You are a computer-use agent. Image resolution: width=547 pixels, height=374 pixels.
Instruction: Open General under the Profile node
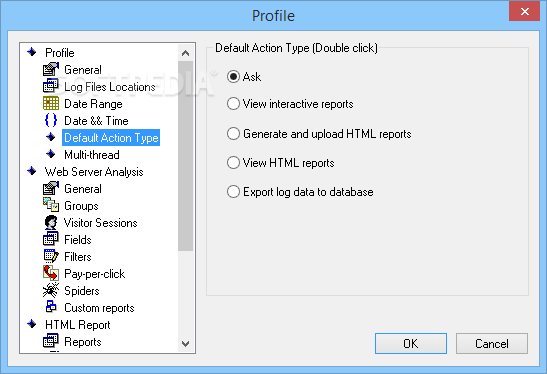83,70
